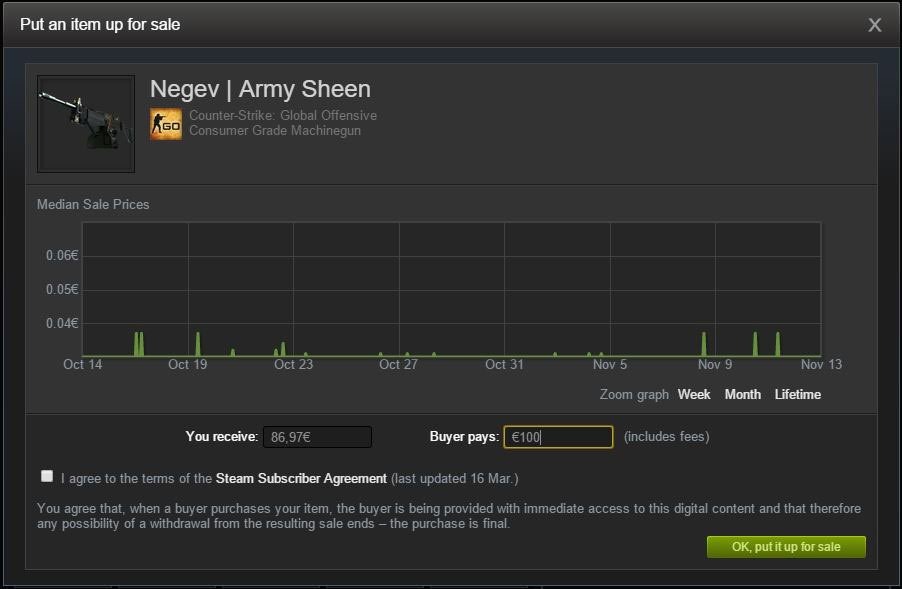Image resolution: width=902 pixels, height=589 pixels.
Task: Click the CS:GO game icon
Action: [x=166, y=124]
